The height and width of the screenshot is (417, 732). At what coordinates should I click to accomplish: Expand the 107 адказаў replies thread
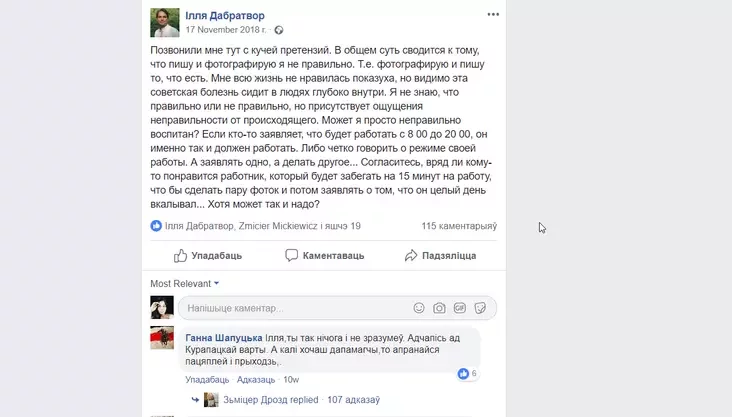coord(353,400)
